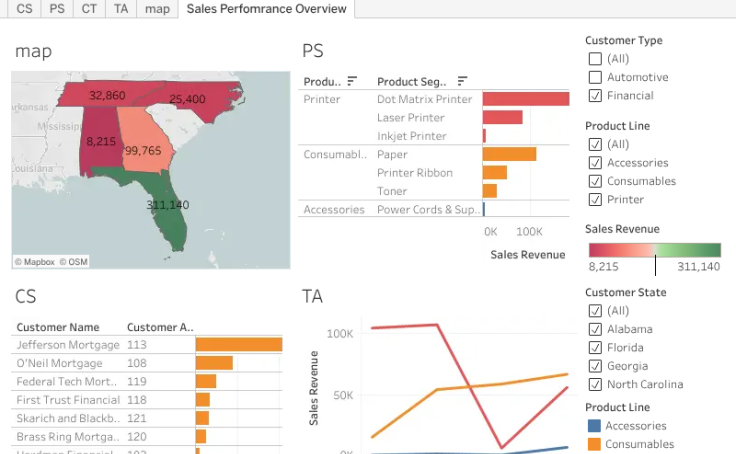Viewport: 736px width, 454px height.
Task: Click the OSM attribution link
Action: pos(74,262)
